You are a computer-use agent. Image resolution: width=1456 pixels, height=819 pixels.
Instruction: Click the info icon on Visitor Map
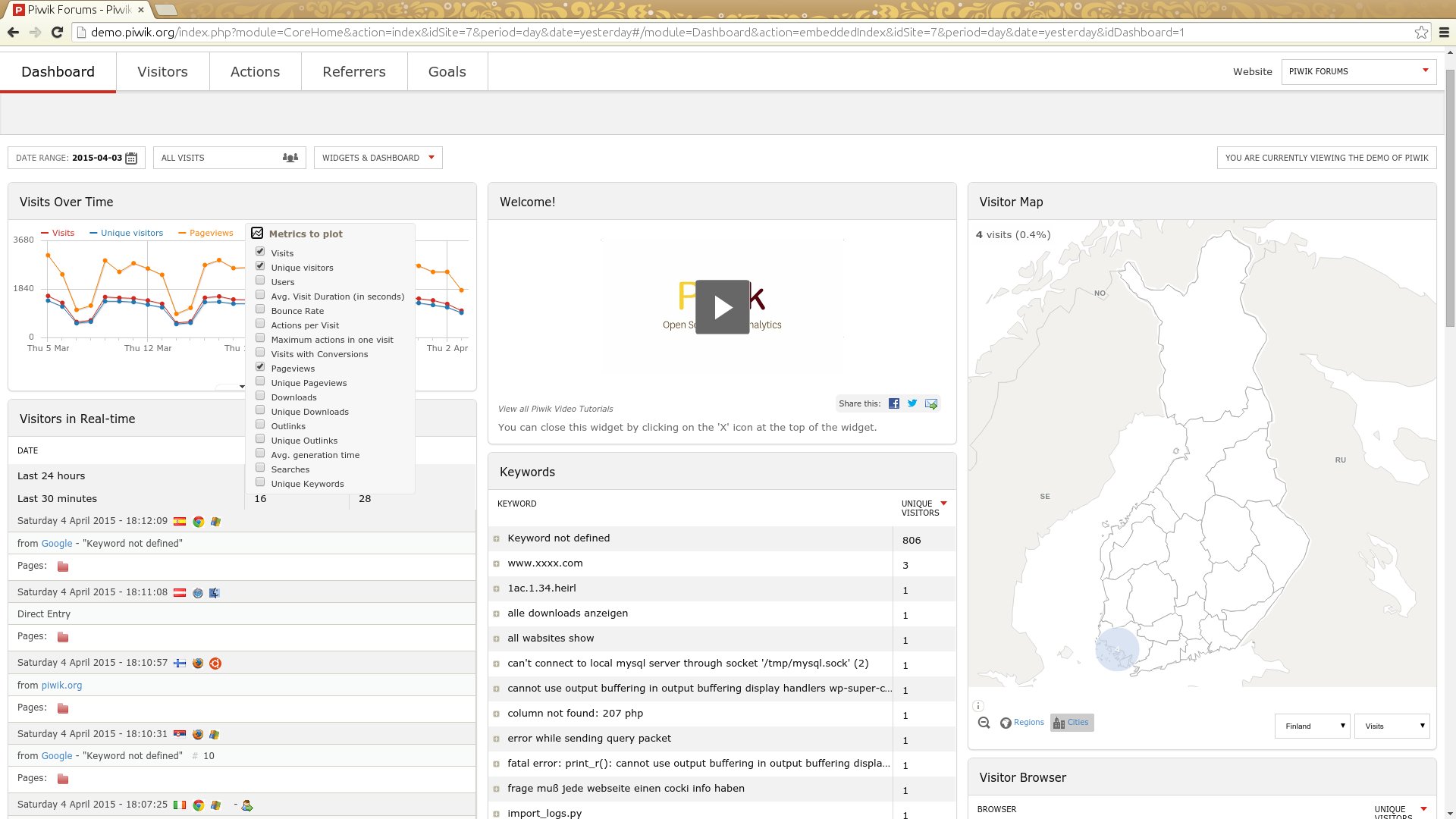[978, 705]
